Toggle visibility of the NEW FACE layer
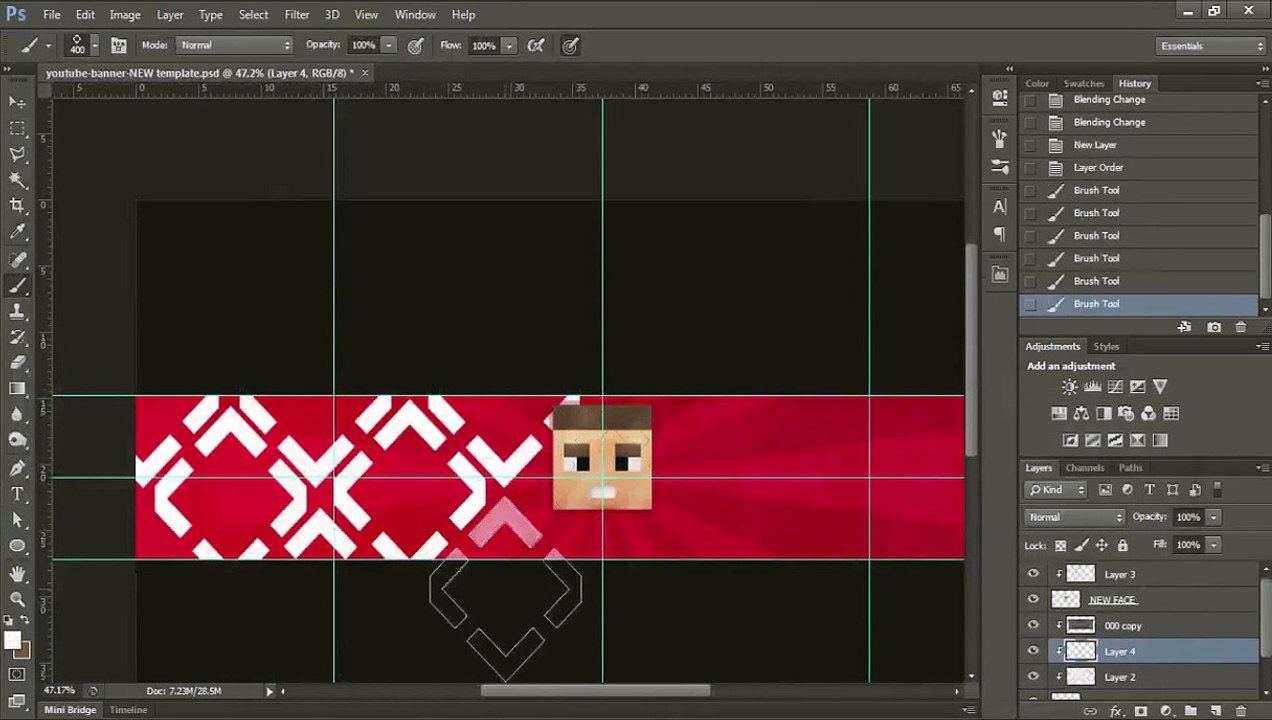Viewport: 1272px width, 720px height. (x=1033, y=600)
